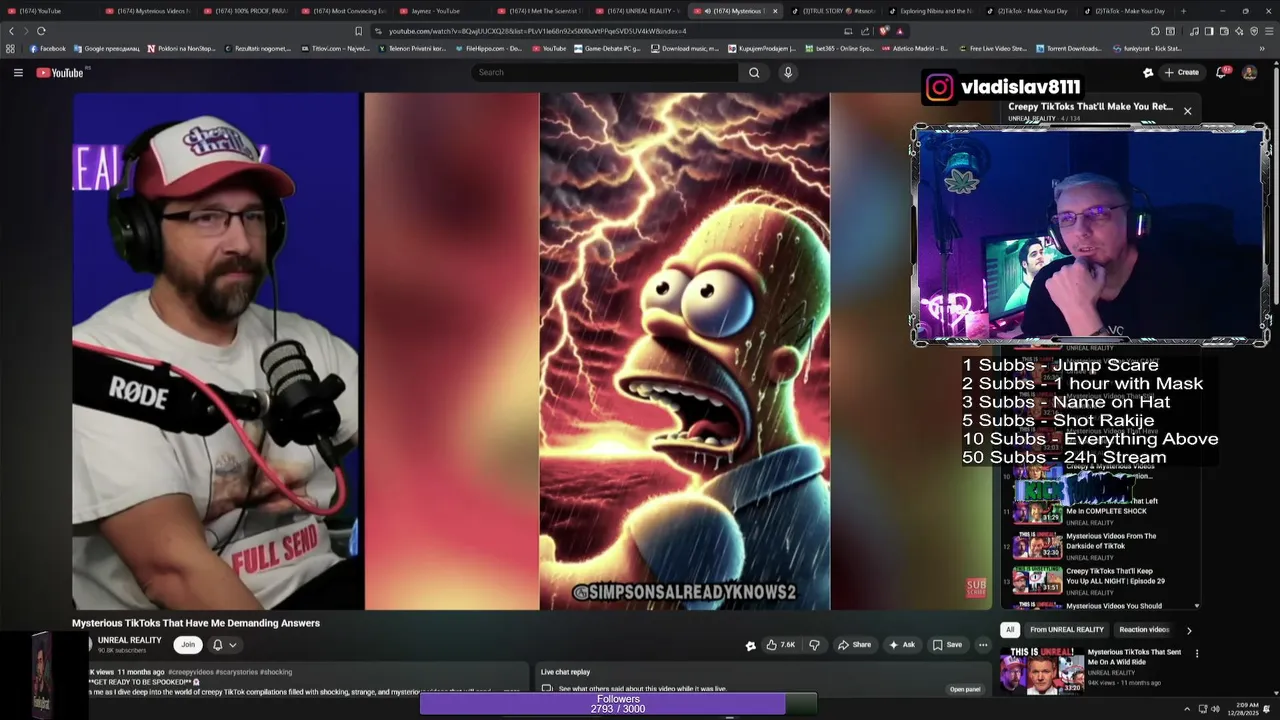Open the Live chat replay panel button
1280x720 pixels.
coord(965,689)
